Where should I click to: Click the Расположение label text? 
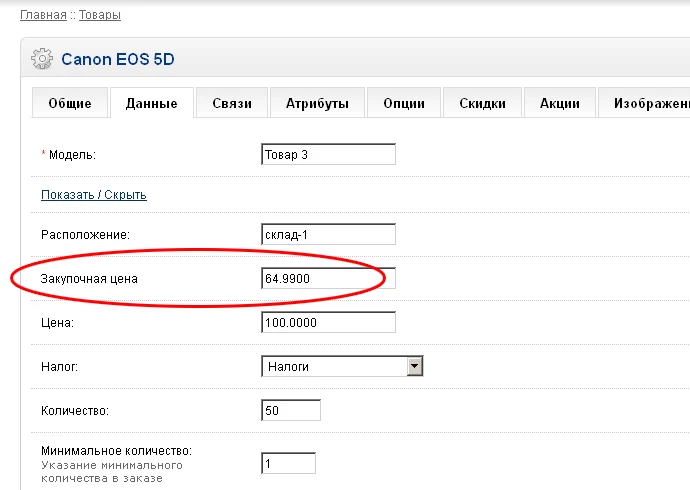85,235
